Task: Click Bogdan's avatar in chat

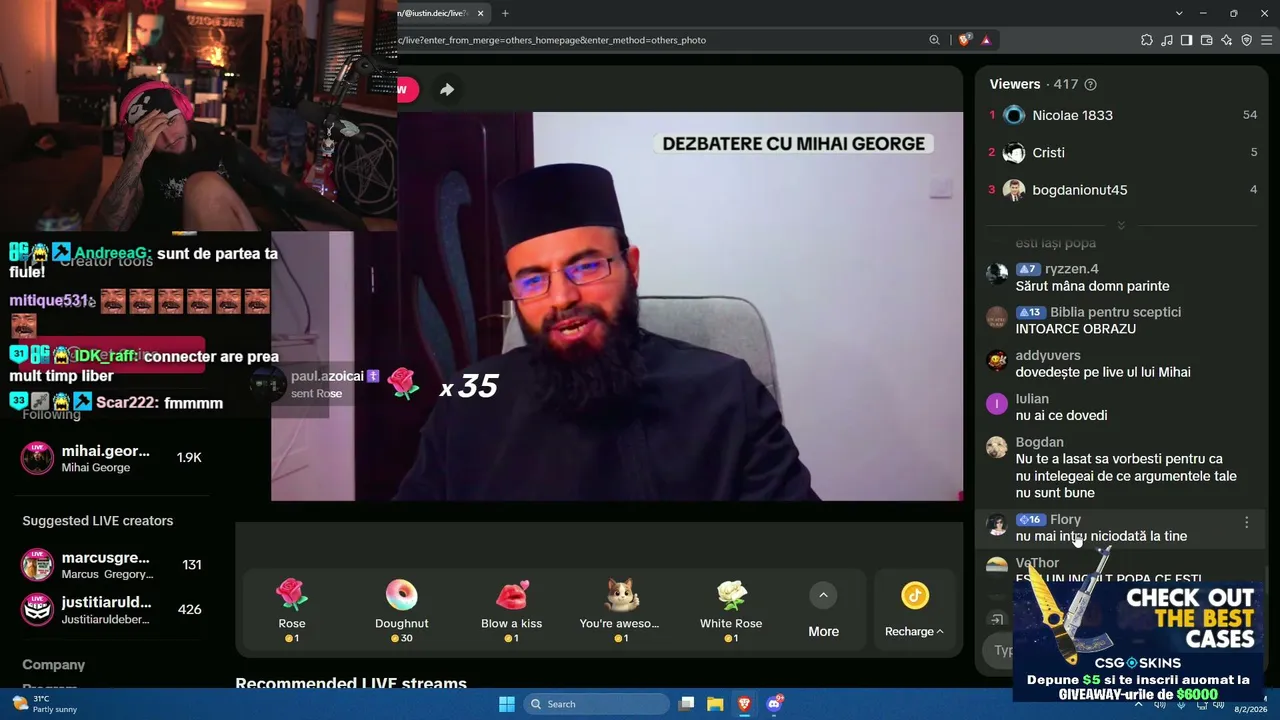Action: click(x=997, y=447)
